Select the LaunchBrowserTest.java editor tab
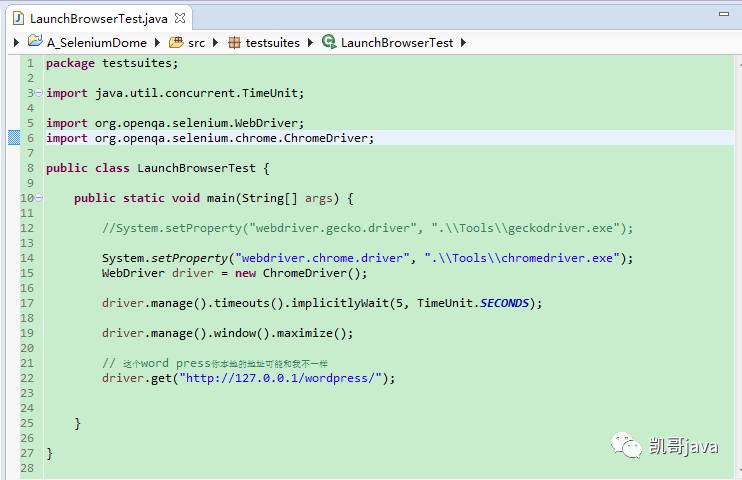This screenshot has height=480, width=742. pos(98,18)
